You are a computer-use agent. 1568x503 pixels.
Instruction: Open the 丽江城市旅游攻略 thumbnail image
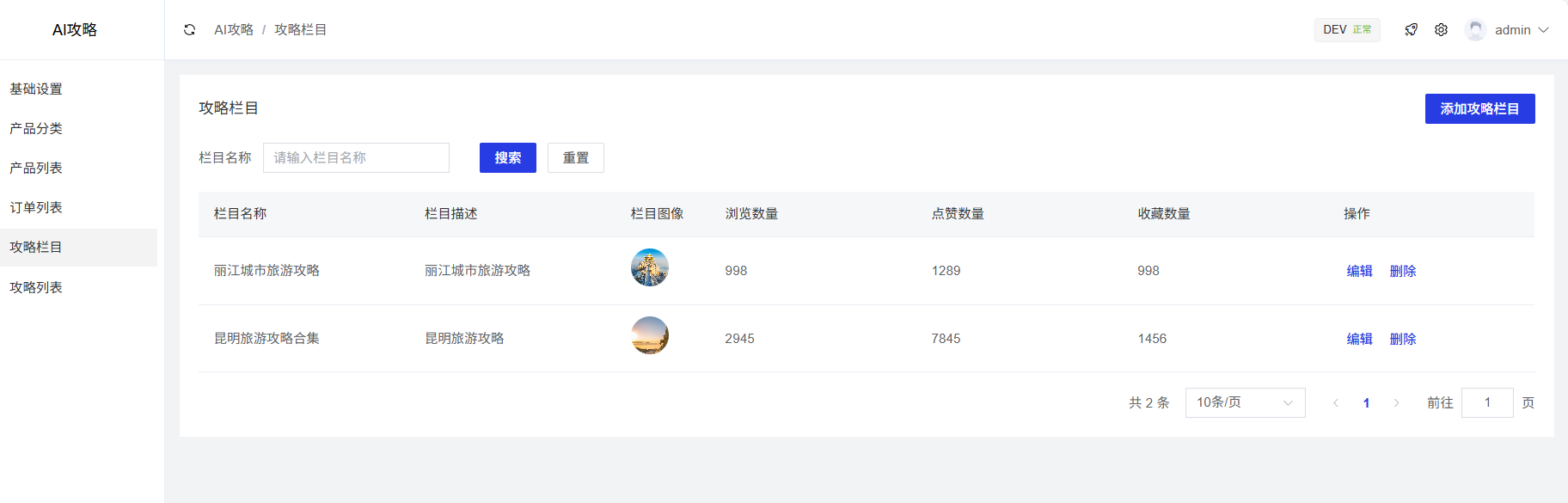pos(649,268)
